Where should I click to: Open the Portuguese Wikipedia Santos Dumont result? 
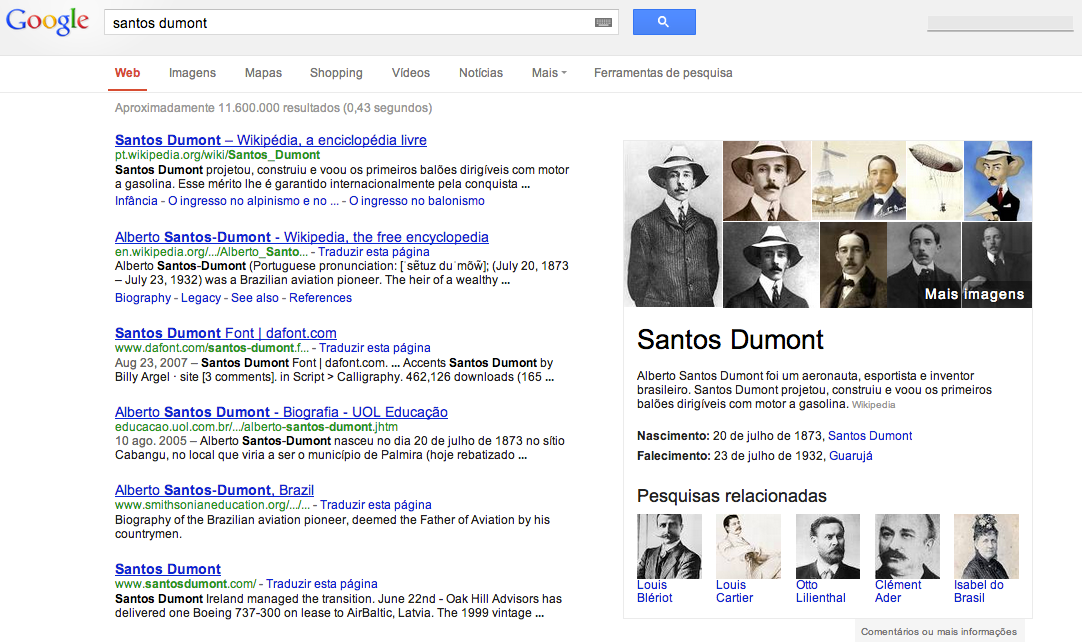tap(270, 140)
